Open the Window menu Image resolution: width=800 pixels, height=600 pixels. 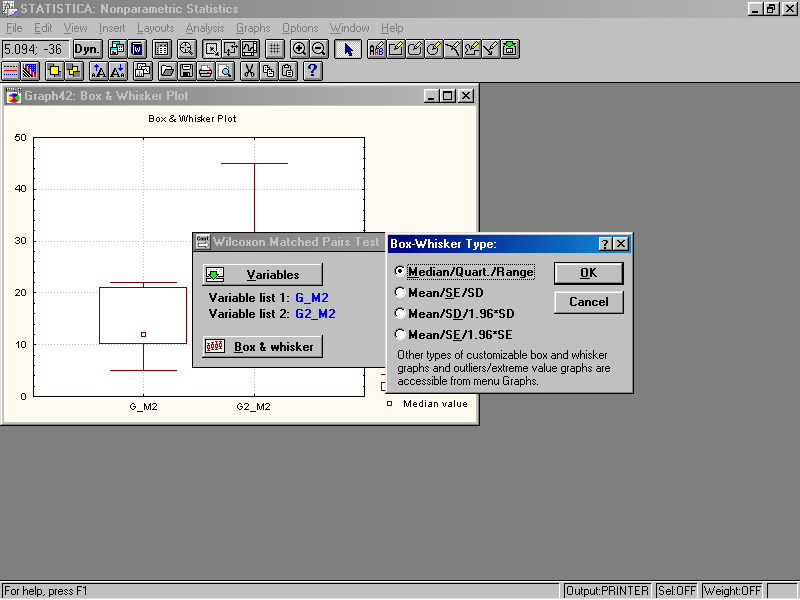click(349, 28)
